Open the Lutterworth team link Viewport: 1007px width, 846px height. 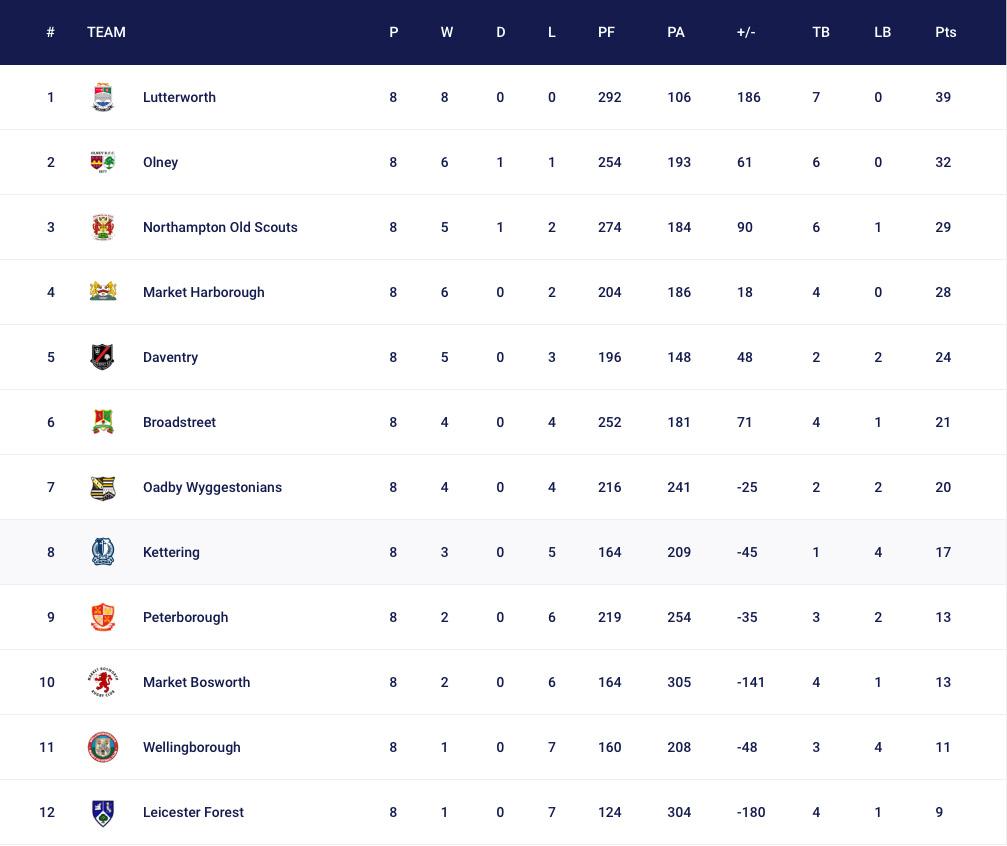(x=179, y=97)
